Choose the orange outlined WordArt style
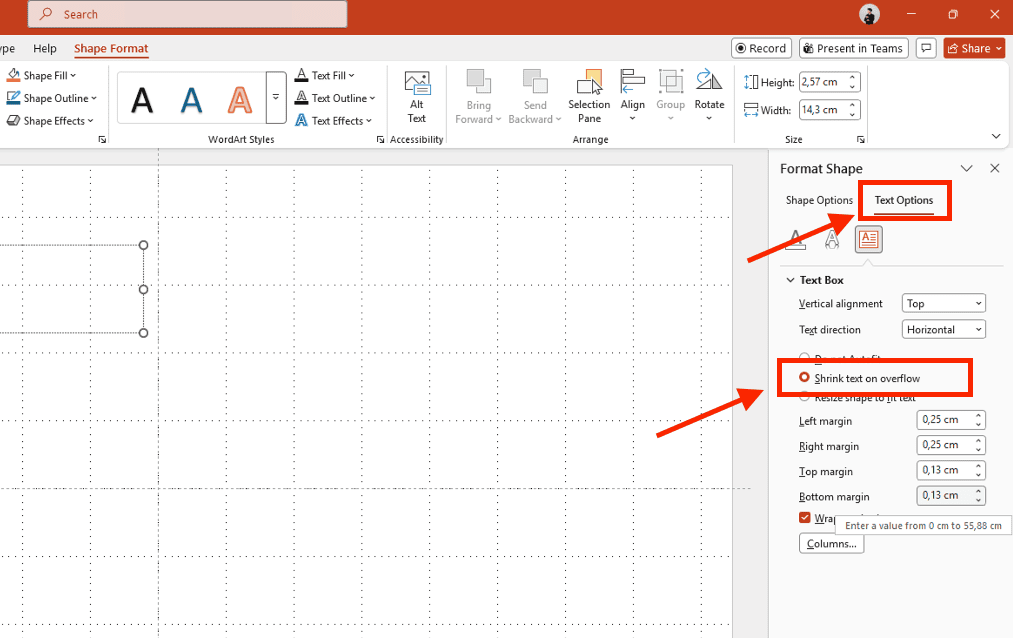 pos(240,100)
